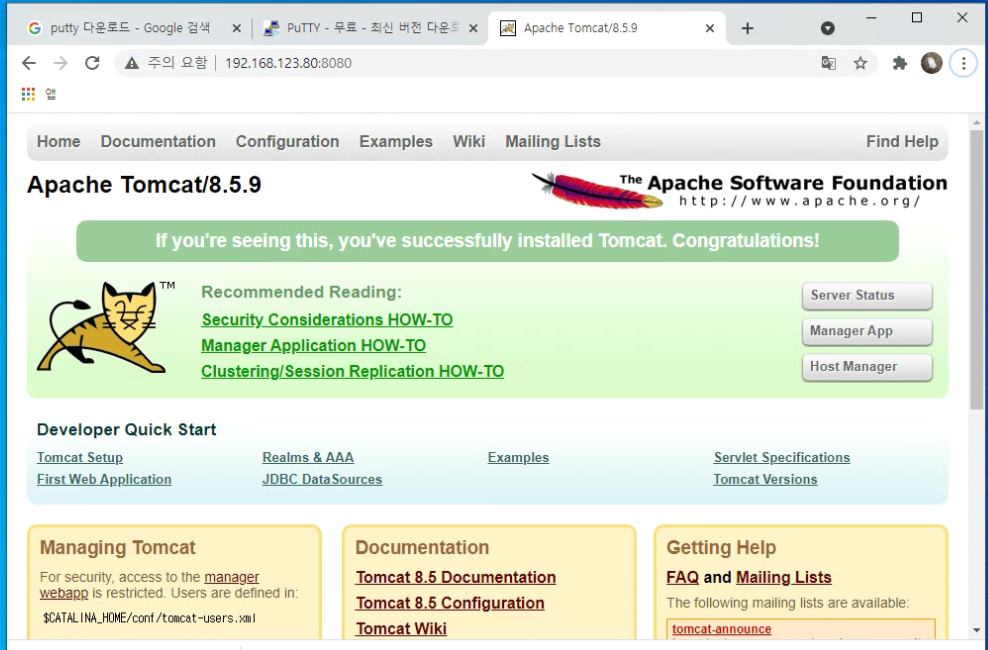Open the Tomcat 8.5 Configuration link
Viewport: 988px width, 650px height.
coord(450,603)
